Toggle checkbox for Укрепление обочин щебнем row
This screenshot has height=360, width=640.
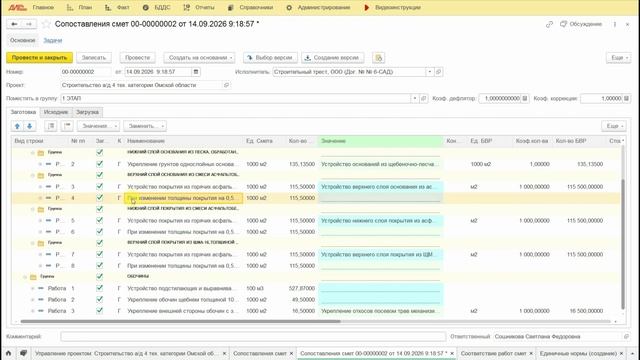[x=100, y=299]
